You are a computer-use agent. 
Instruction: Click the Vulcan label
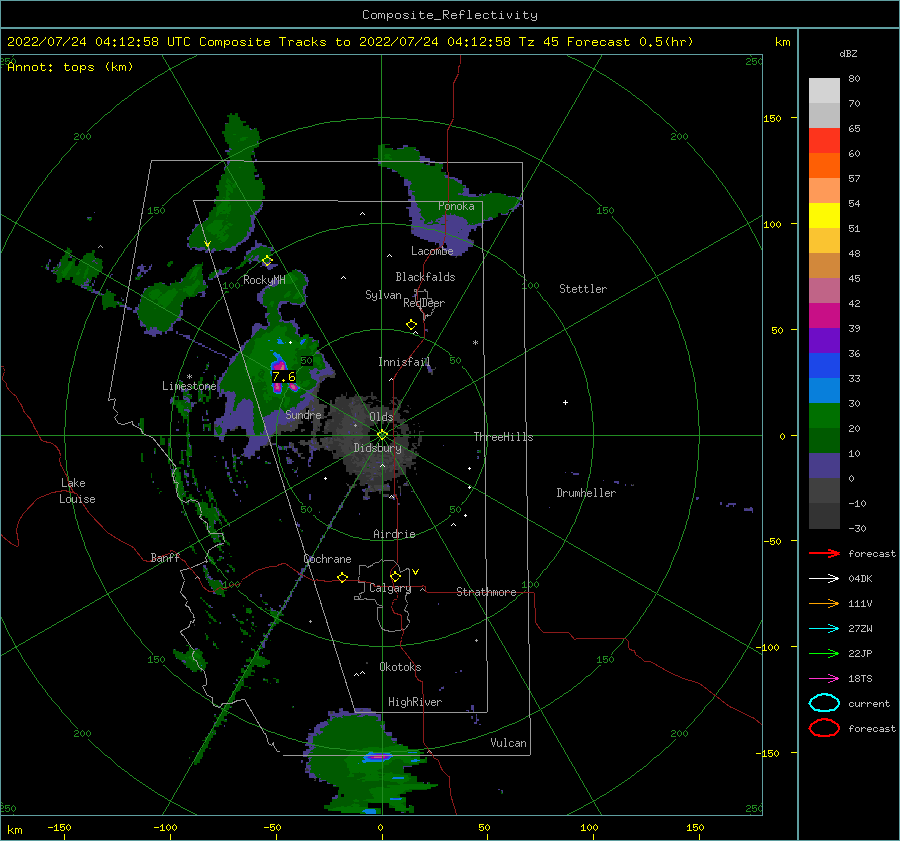click(509, 743)
